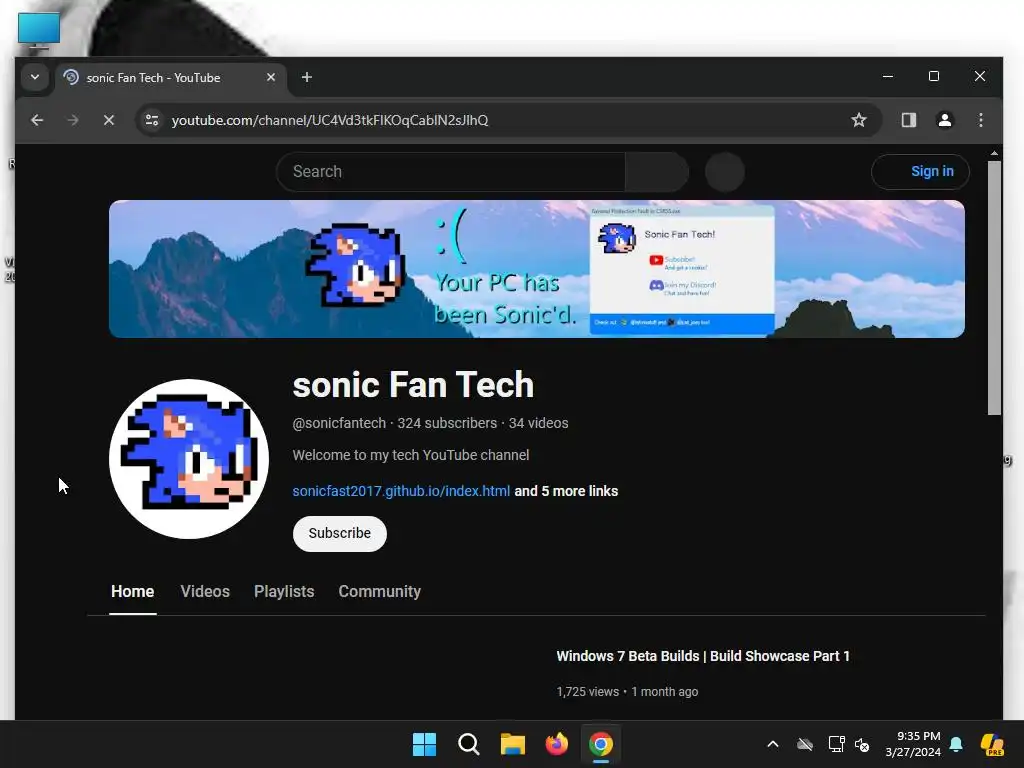1024x768 pixels.
Task: Click the @sonicfantech handle text
Action: [339, 423]
